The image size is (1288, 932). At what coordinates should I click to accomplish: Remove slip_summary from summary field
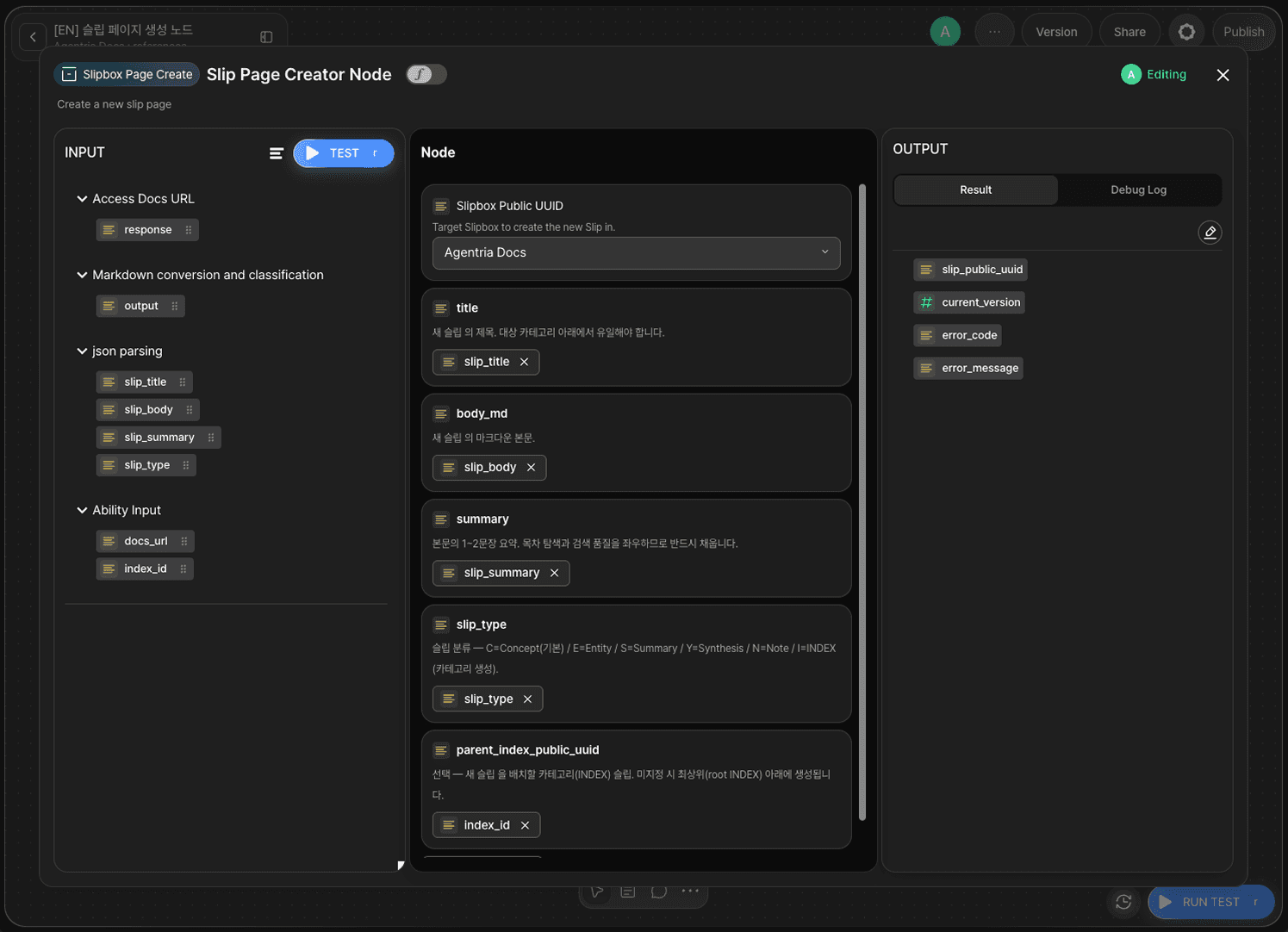coord(554,573)
